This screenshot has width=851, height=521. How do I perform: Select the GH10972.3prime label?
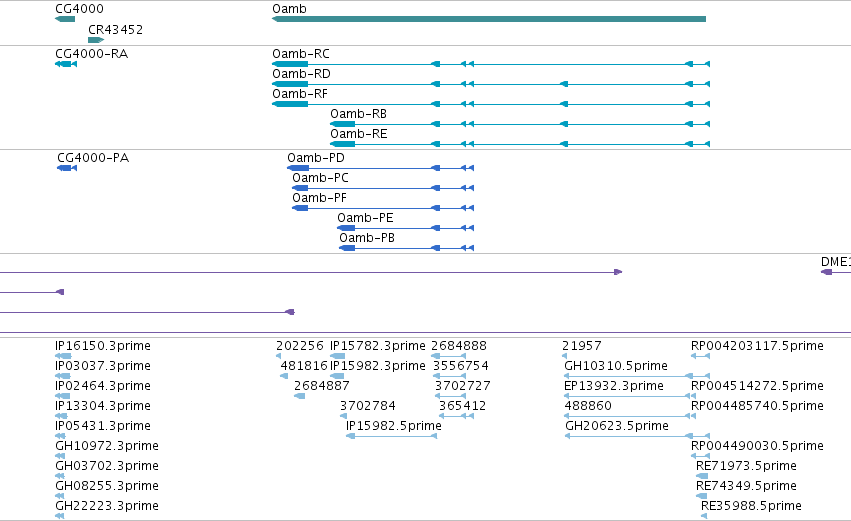[107, 446]
